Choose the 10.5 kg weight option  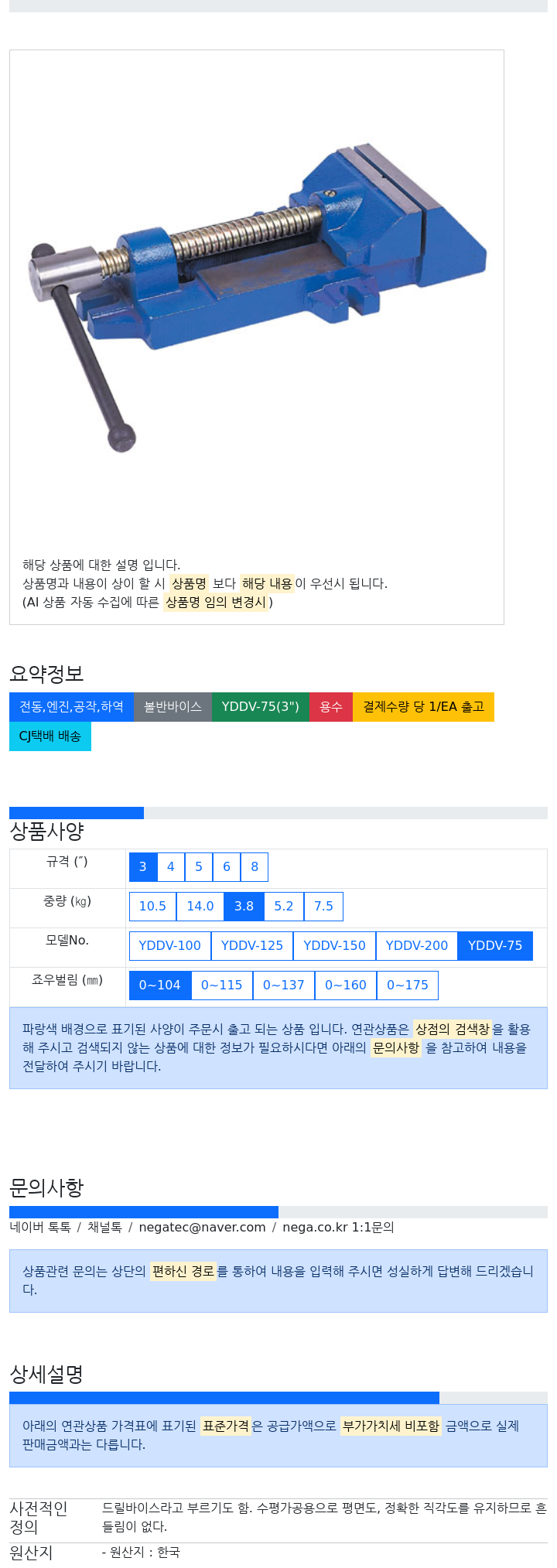coord(152,907)
